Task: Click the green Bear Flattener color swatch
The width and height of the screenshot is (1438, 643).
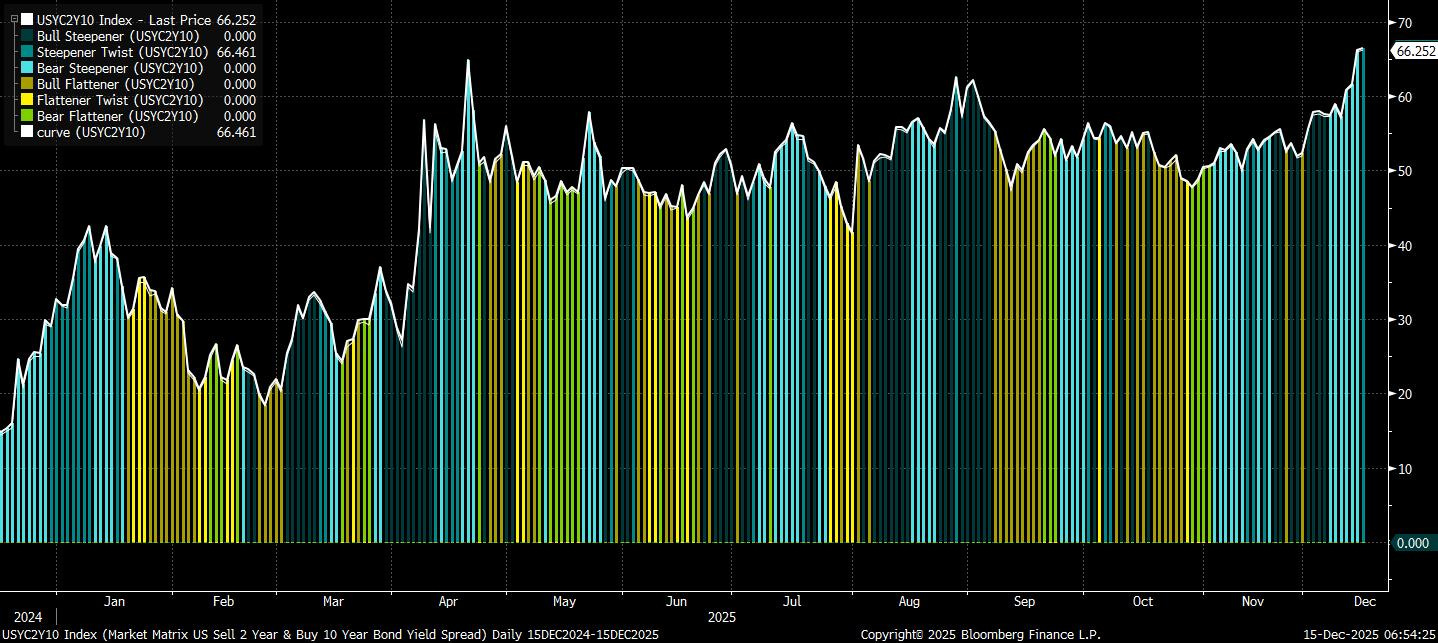Action: [x=26, y=116]
